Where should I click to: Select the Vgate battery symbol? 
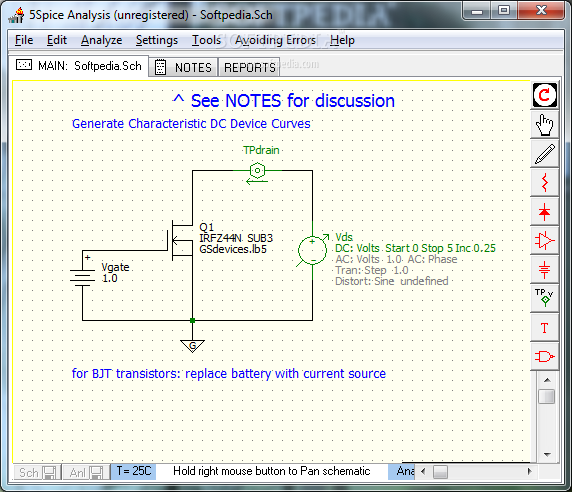[x=83, y=278]
